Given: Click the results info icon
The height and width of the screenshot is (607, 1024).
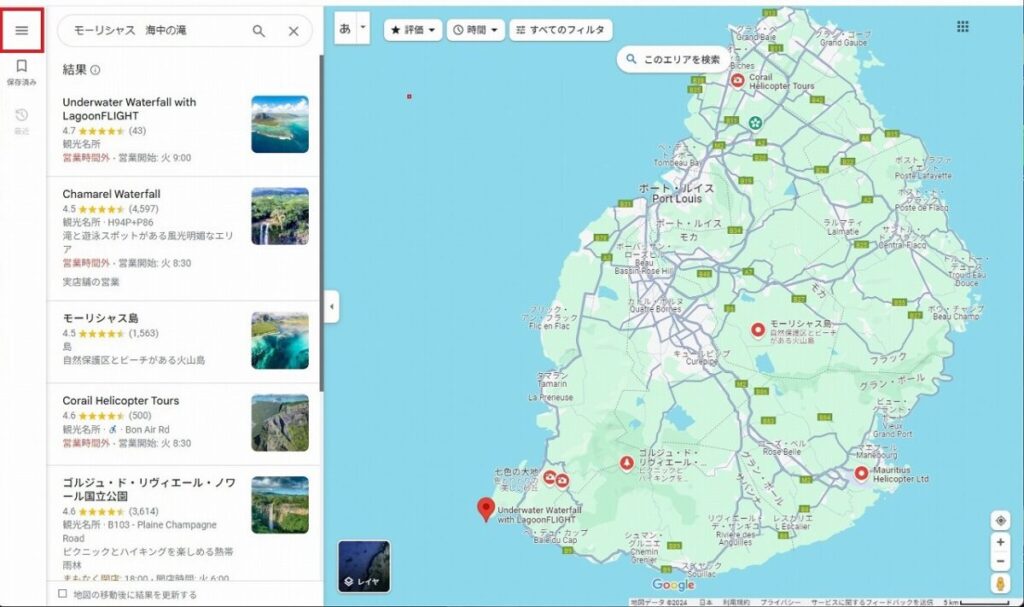Looking at the screenshot, I should [95, 70].
